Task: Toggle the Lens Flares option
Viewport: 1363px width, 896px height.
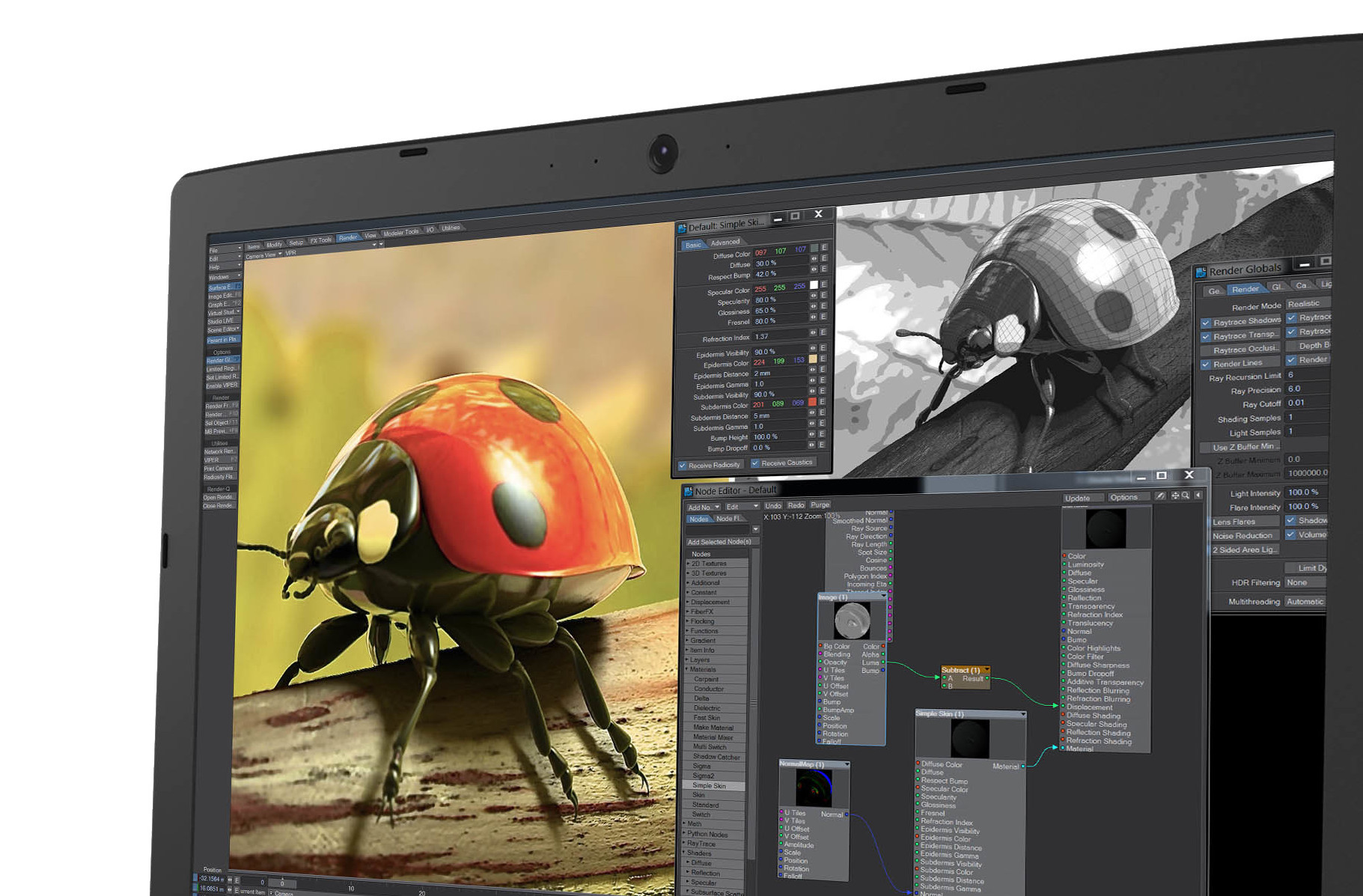Action: click(1245, 522)
